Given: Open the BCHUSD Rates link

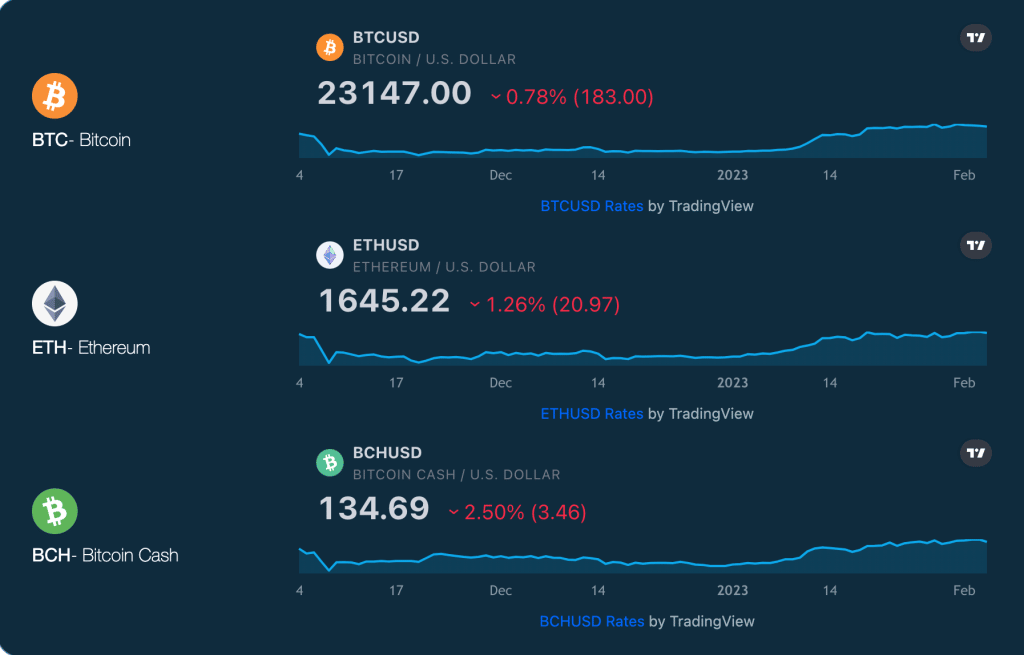Looking at the screenshot, I should tap(592, 621).
